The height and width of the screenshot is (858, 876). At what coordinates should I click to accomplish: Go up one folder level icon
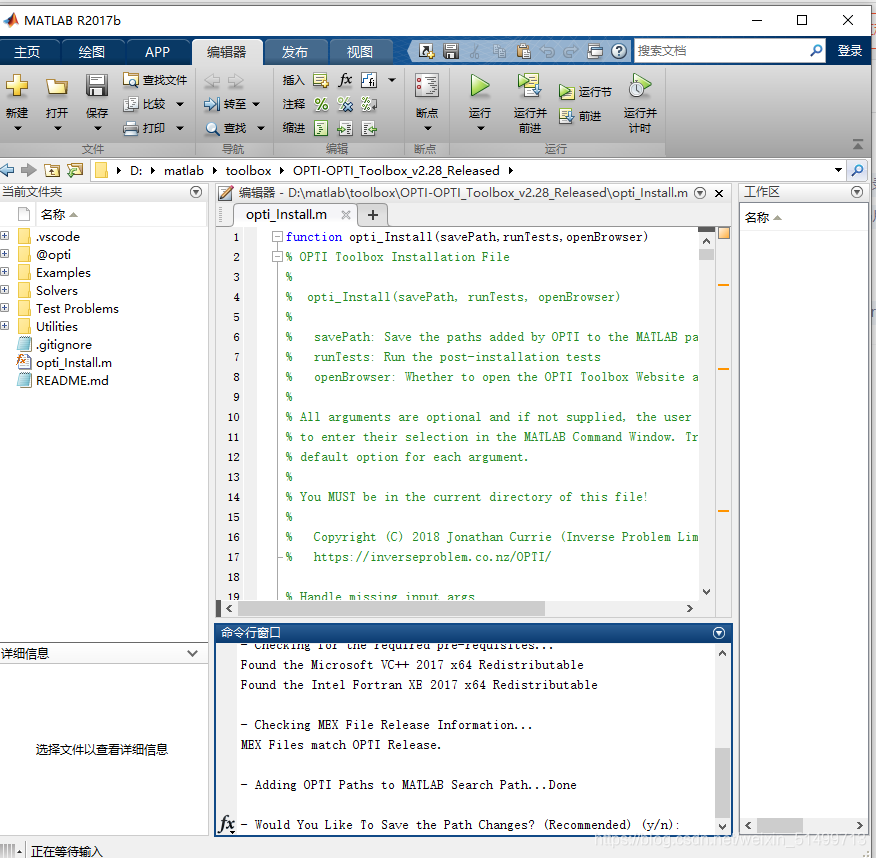coord(52,170)
